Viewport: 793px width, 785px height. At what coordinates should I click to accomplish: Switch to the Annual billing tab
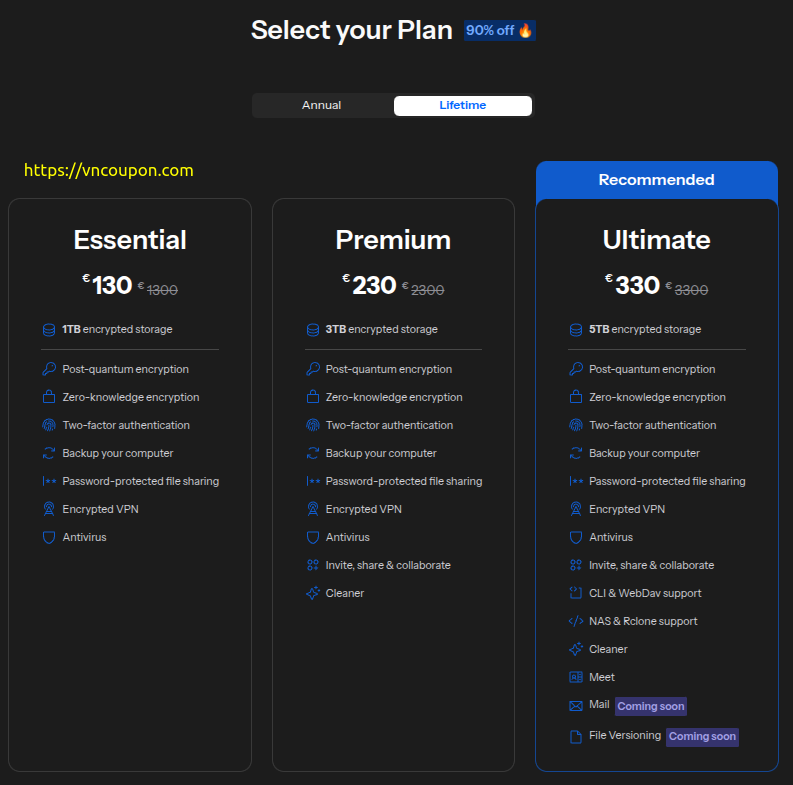click(322, 105)
